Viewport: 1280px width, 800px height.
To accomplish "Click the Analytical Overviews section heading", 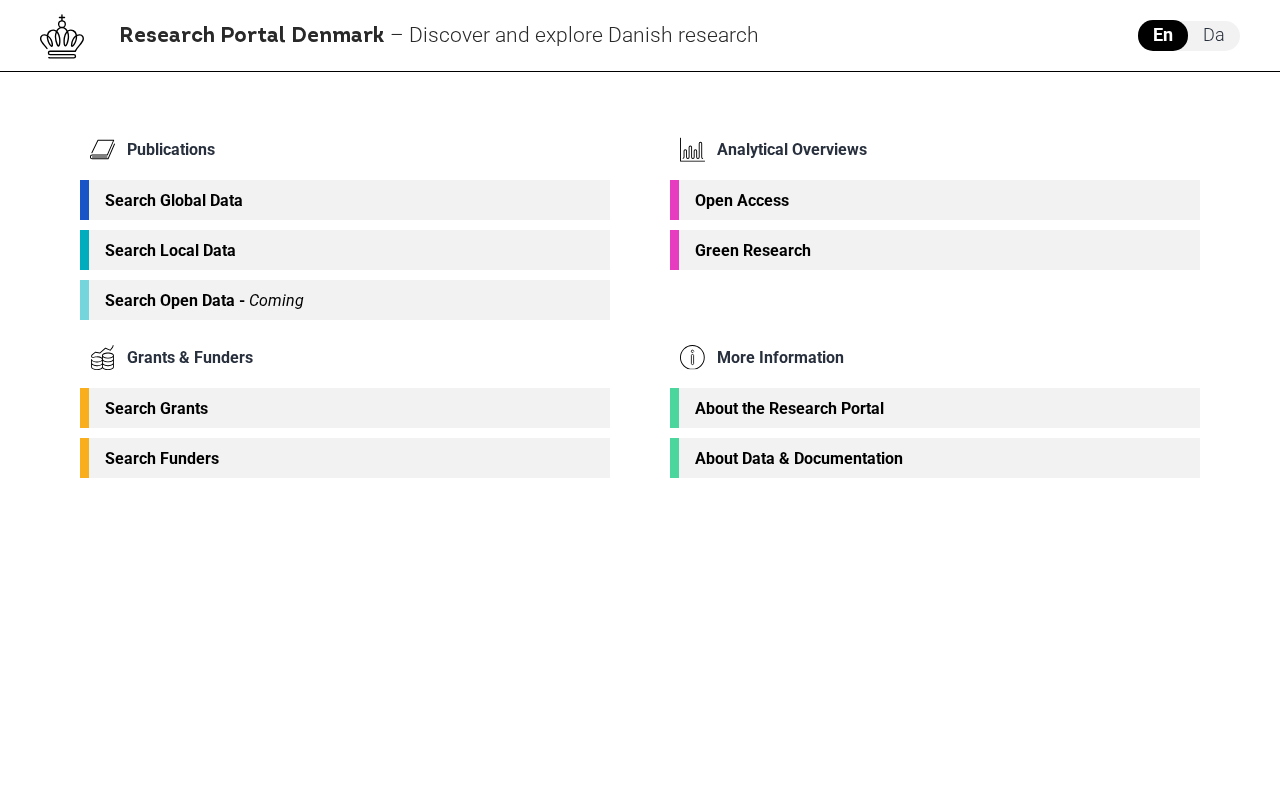I will coord(792,150).
